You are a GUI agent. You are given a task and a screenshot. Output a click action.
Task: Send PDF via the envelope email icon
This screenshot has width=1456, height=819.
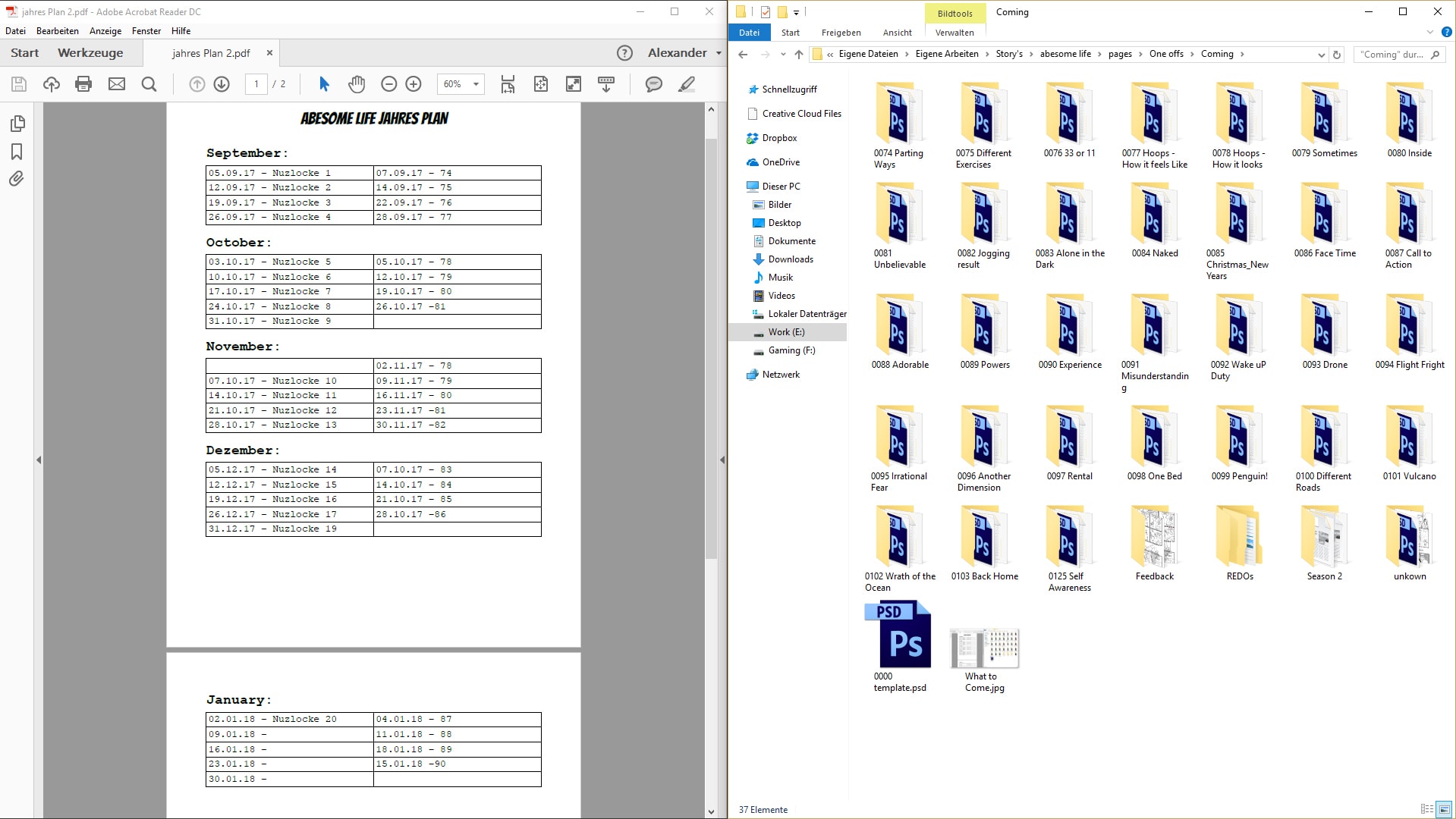pos(117,84)
